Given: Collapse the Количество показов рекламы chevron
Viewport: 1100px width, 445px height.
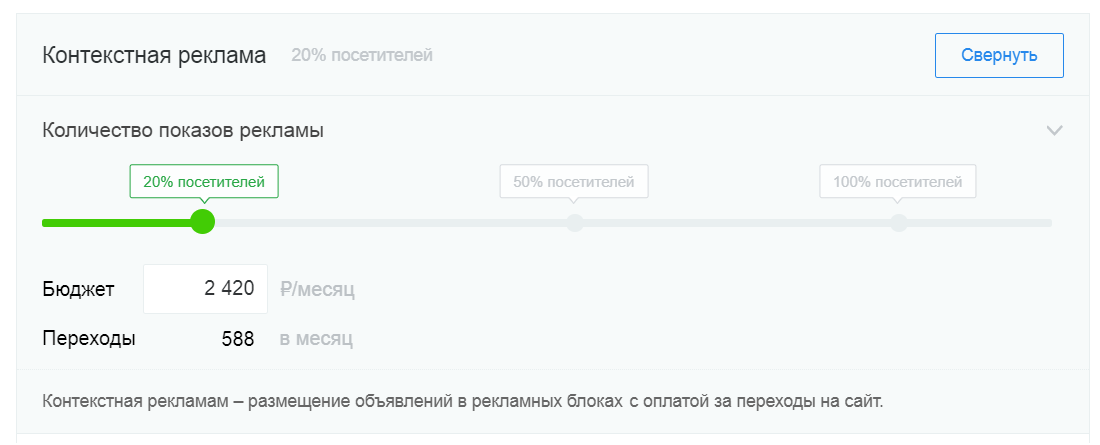Looking at the screenshot, I should pos(1053,131).
